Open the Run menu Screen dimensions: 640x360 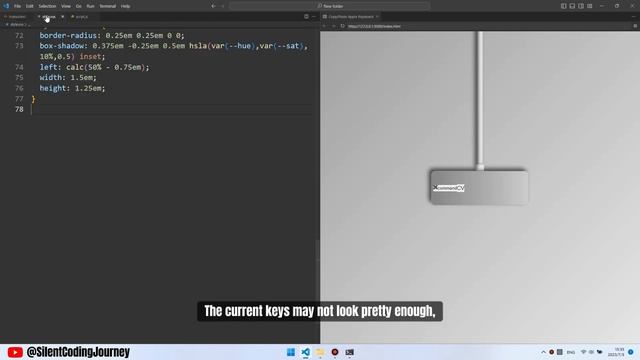tap(90, 6)
